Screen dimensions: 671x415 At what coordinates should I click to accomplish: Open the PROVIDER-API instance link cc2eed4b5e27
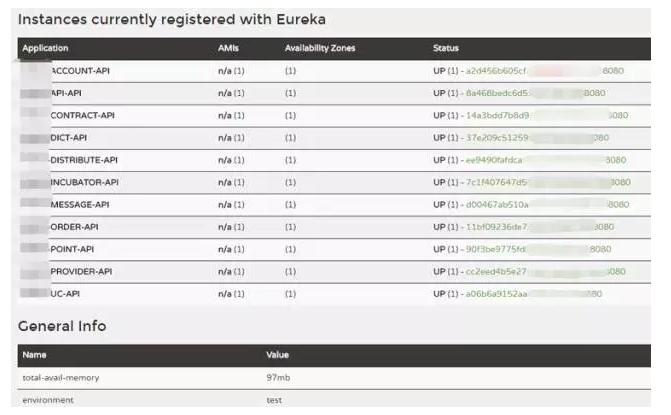click(x=546, y=271)
